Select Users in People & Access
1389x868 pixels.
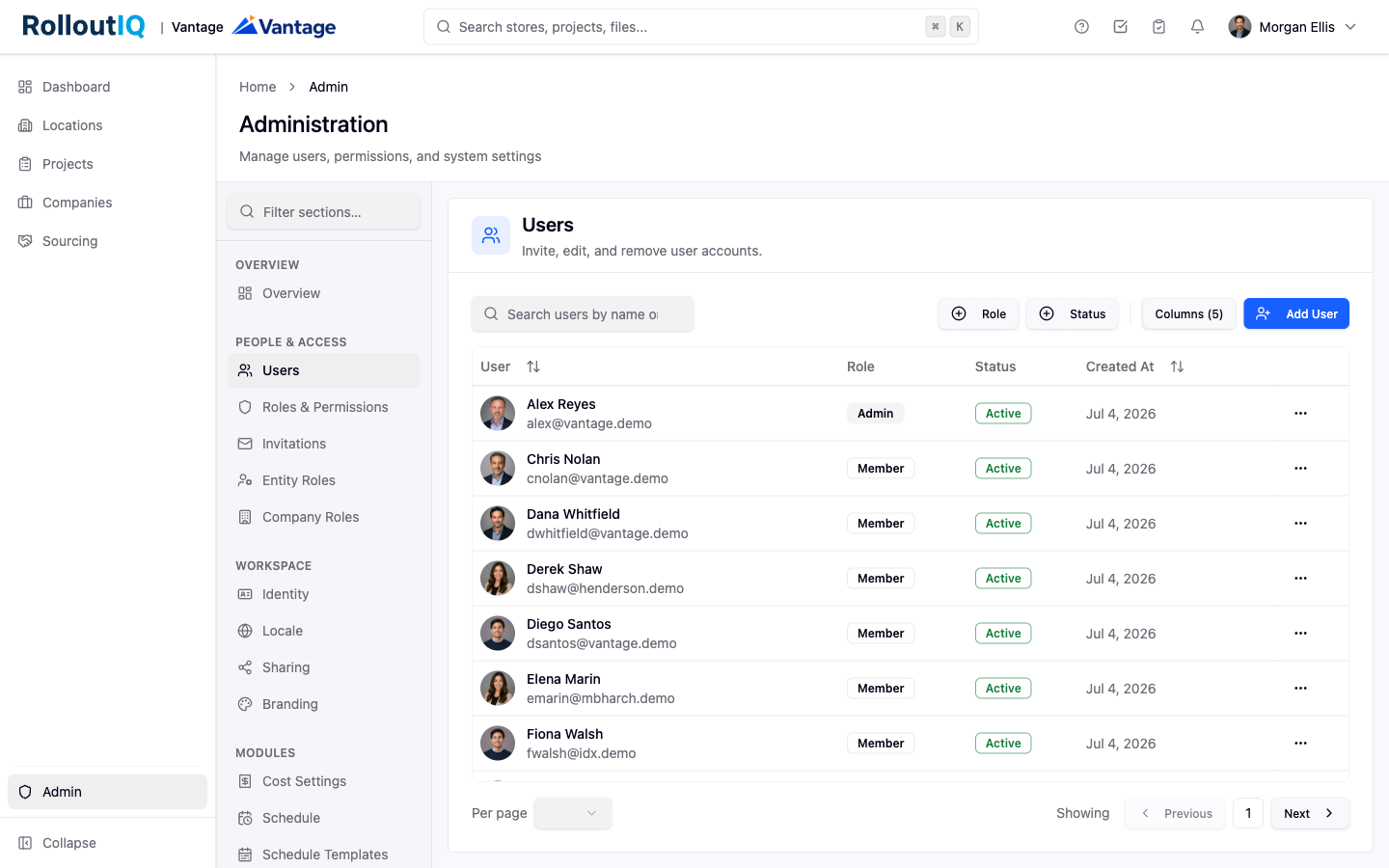(323, 370)
